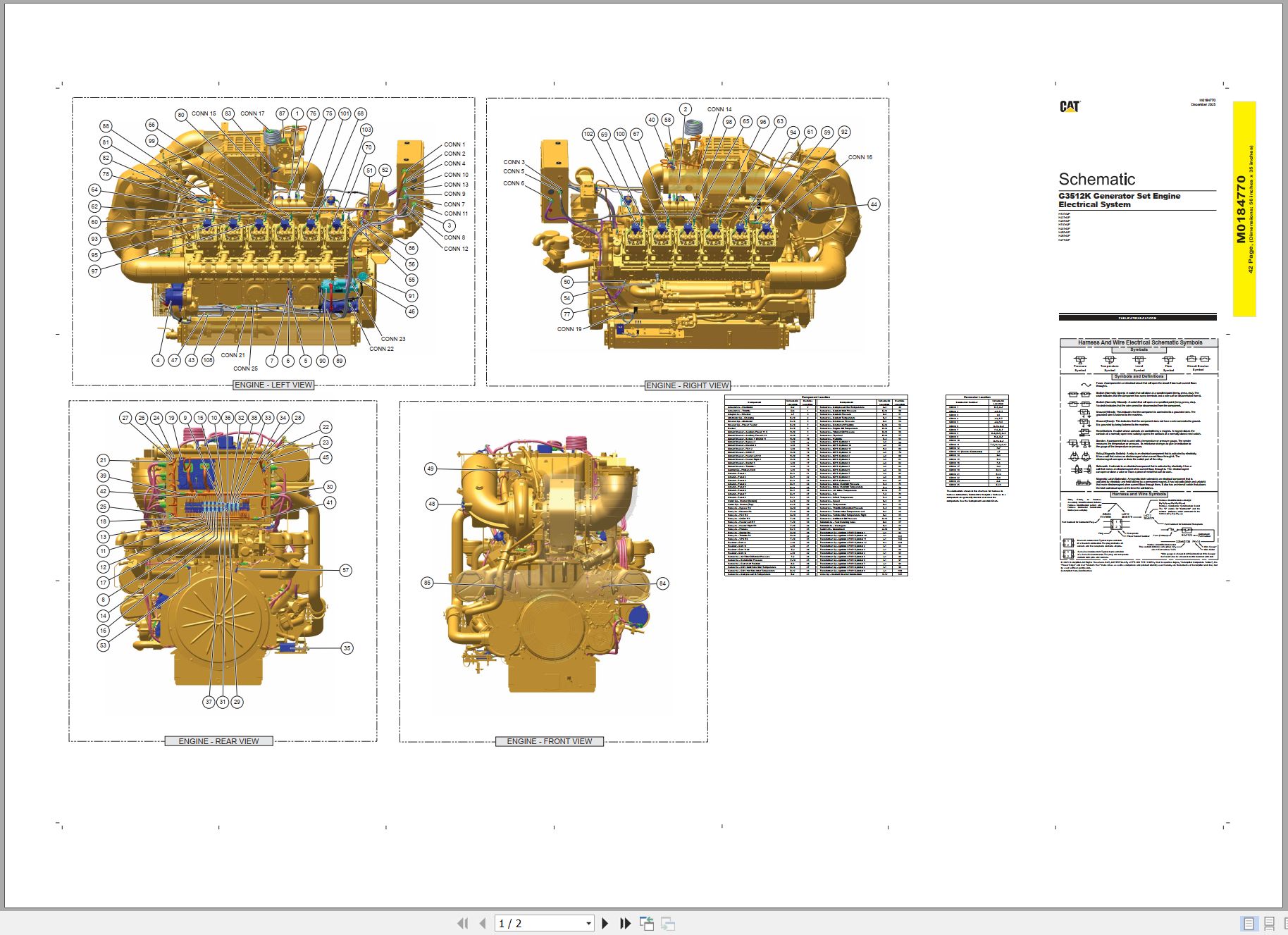This screenshot has height=935, width=1288.
Task: Click the CONN 10 label in left view
Action: click(x=456, y=175)
